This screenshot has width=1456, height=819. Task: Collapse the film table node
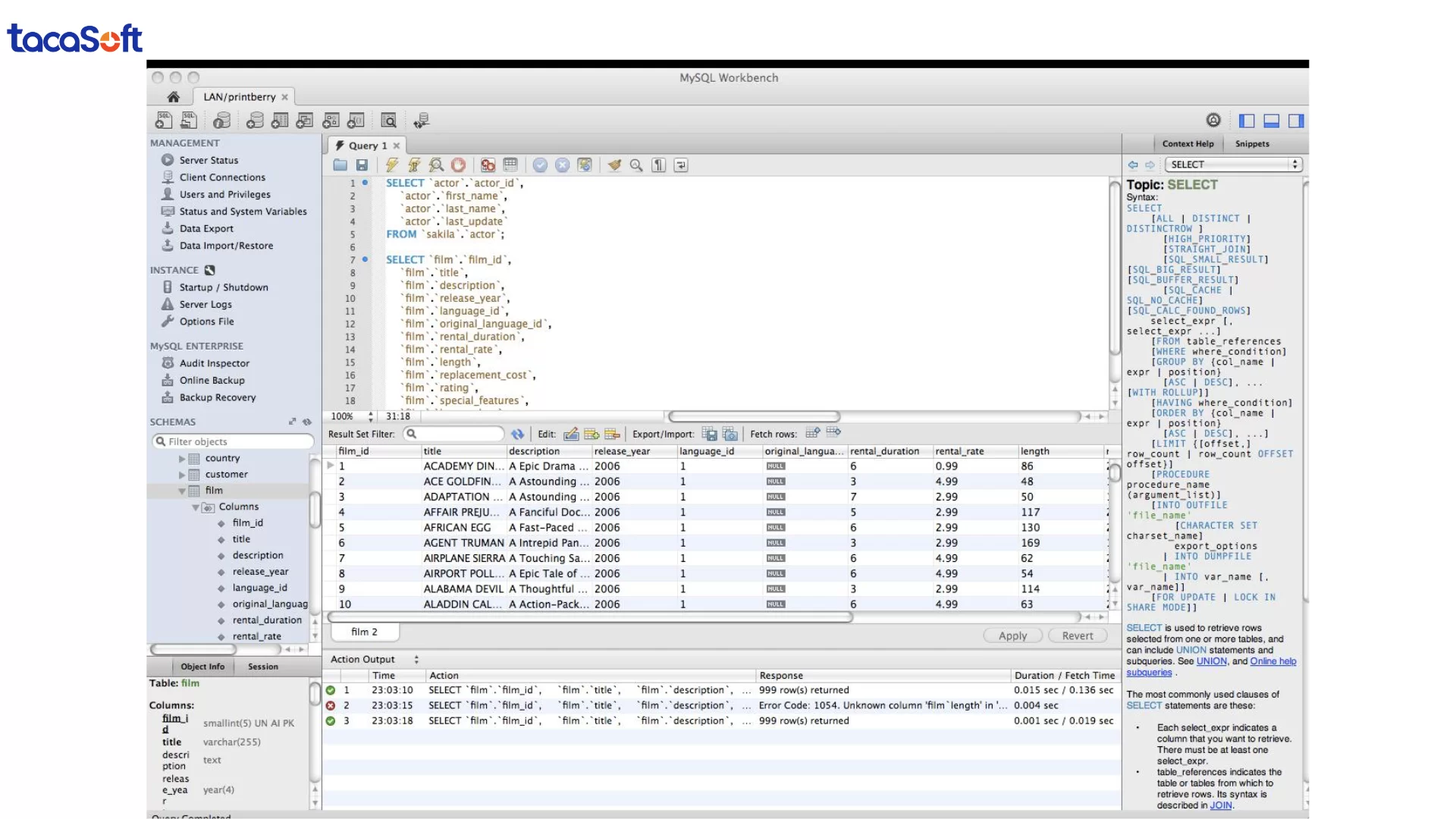182,491
